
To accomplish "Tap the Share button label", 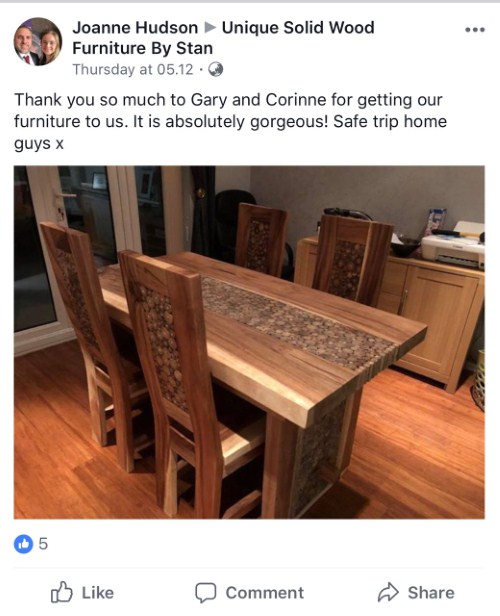I will pyautogui.click(x=431, y=593).
